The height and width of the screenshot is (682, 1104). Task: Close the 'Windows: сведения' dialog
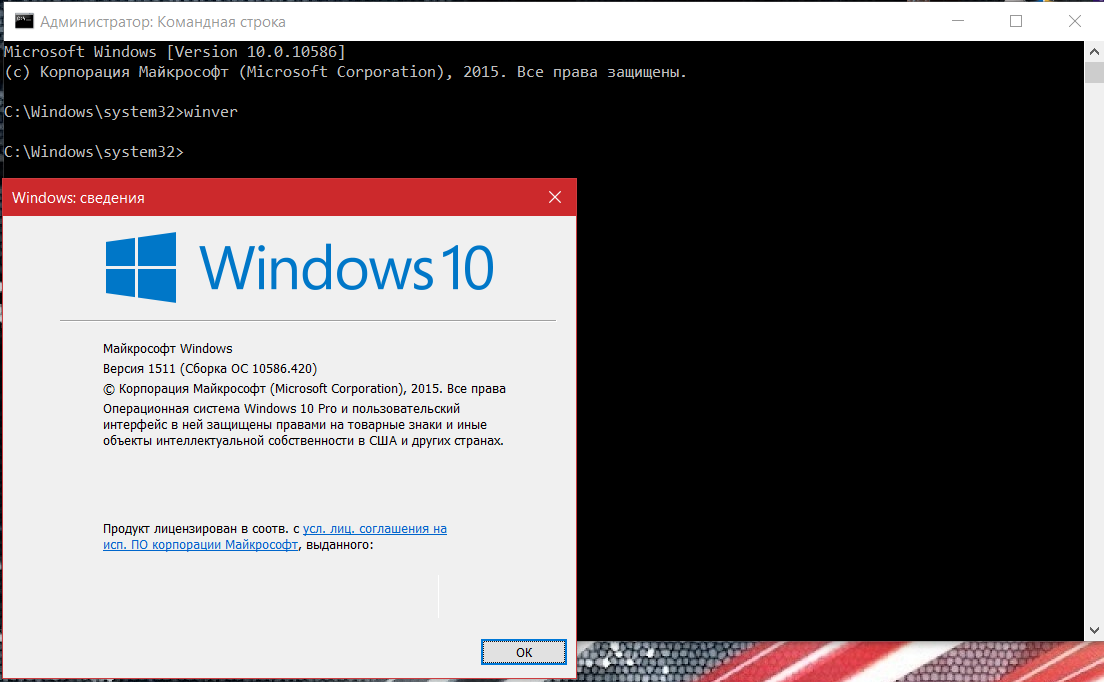[x=555, y=197]
